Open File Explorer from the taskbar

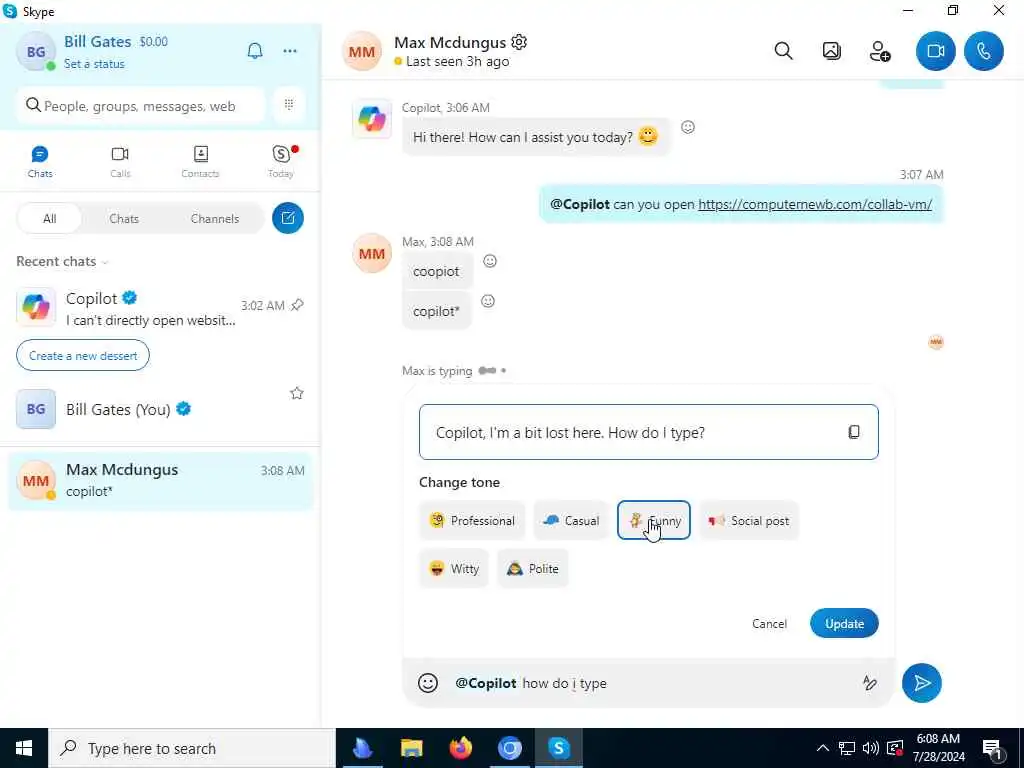(411, 748)
